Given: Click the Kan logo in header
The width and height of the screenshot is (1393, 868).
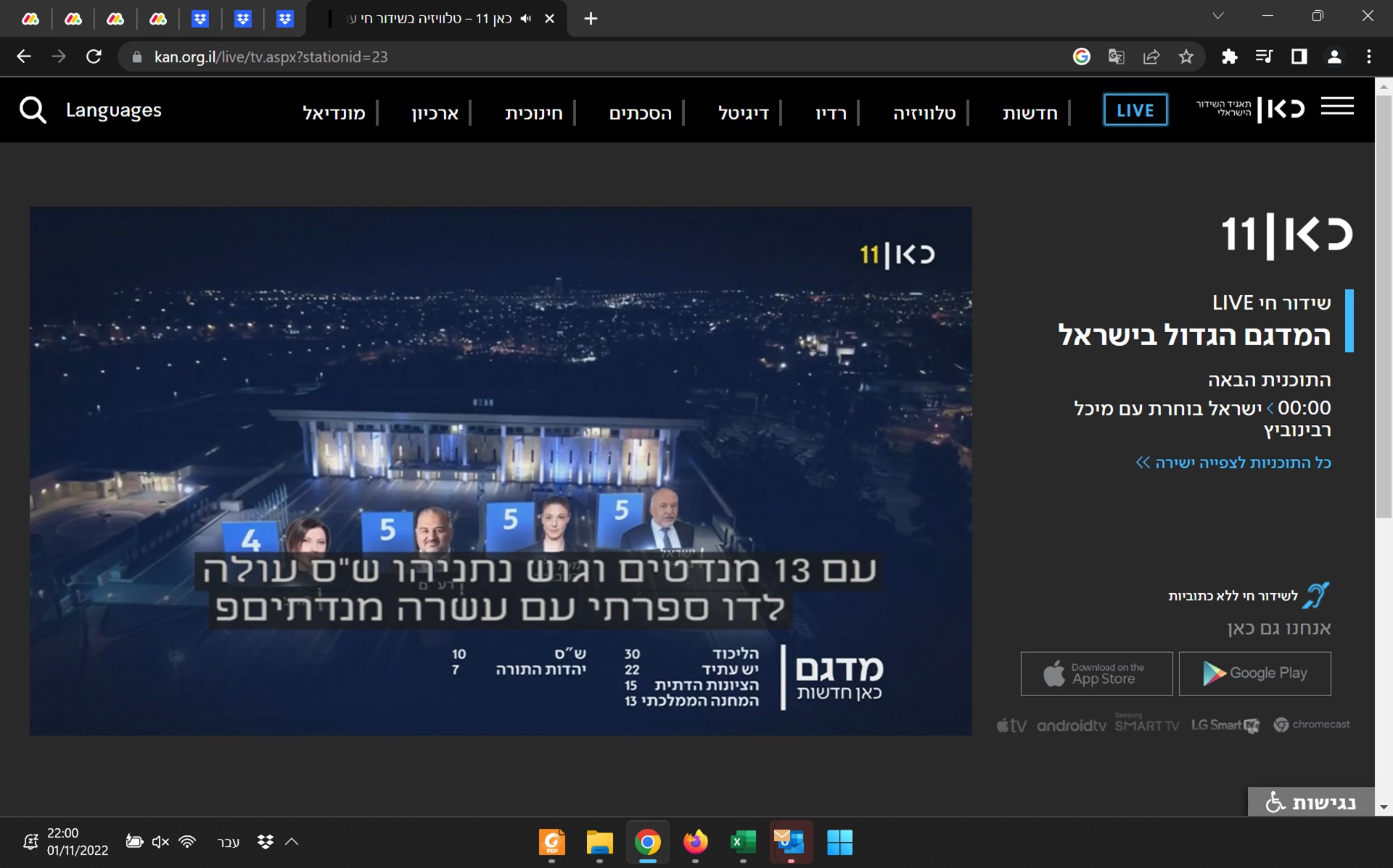Looking at the screenshot, I should tap(1251, 109).
